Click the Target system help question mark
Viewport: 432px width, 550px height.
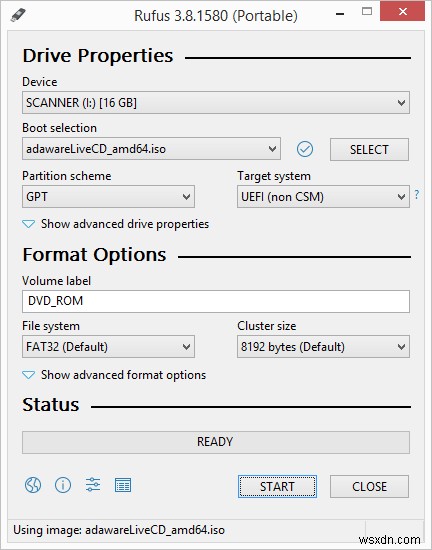417,194
